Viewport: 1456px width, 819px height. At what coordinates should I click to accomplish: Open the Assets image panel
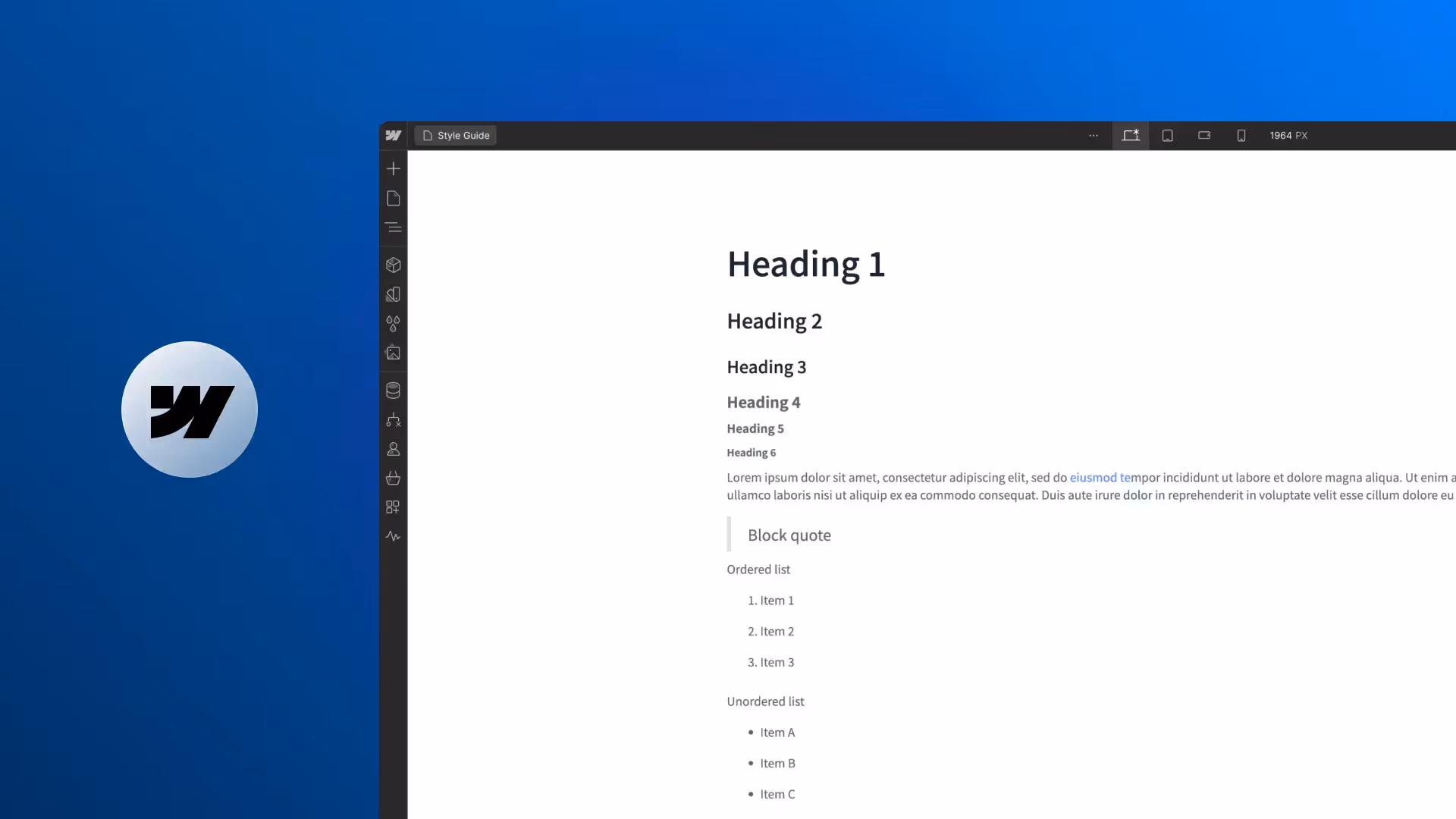click(393, 353)
